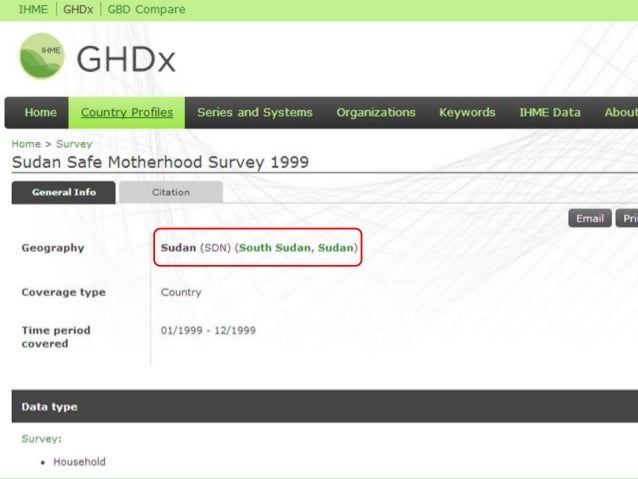Viewport: 638px width, 479px height.
Task: Open the About menu item
Action: [621, 112]
